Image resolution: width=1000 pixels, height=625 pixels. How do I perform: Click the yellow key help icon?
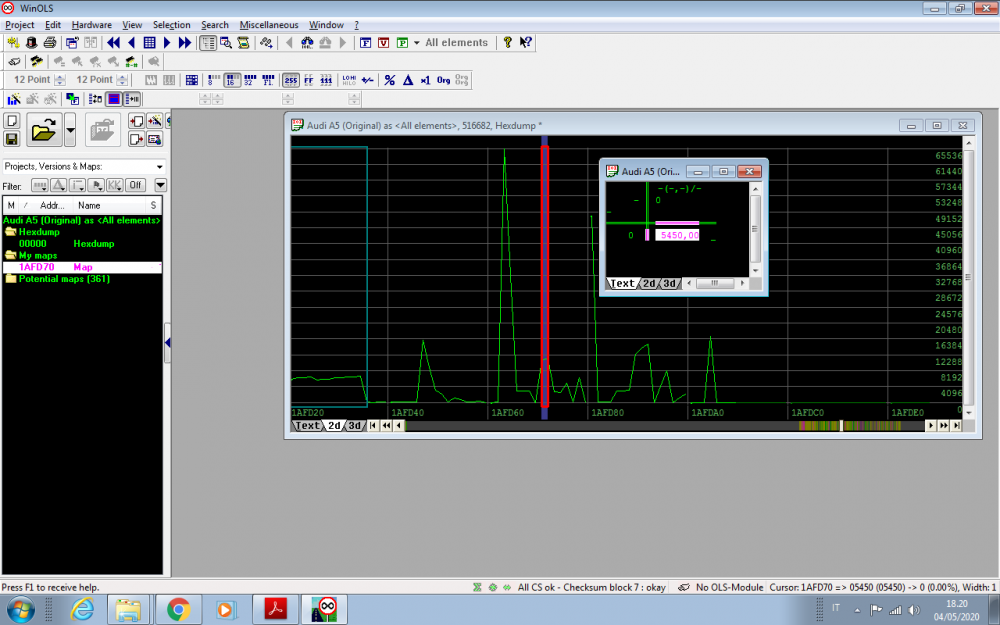(508, 42)
